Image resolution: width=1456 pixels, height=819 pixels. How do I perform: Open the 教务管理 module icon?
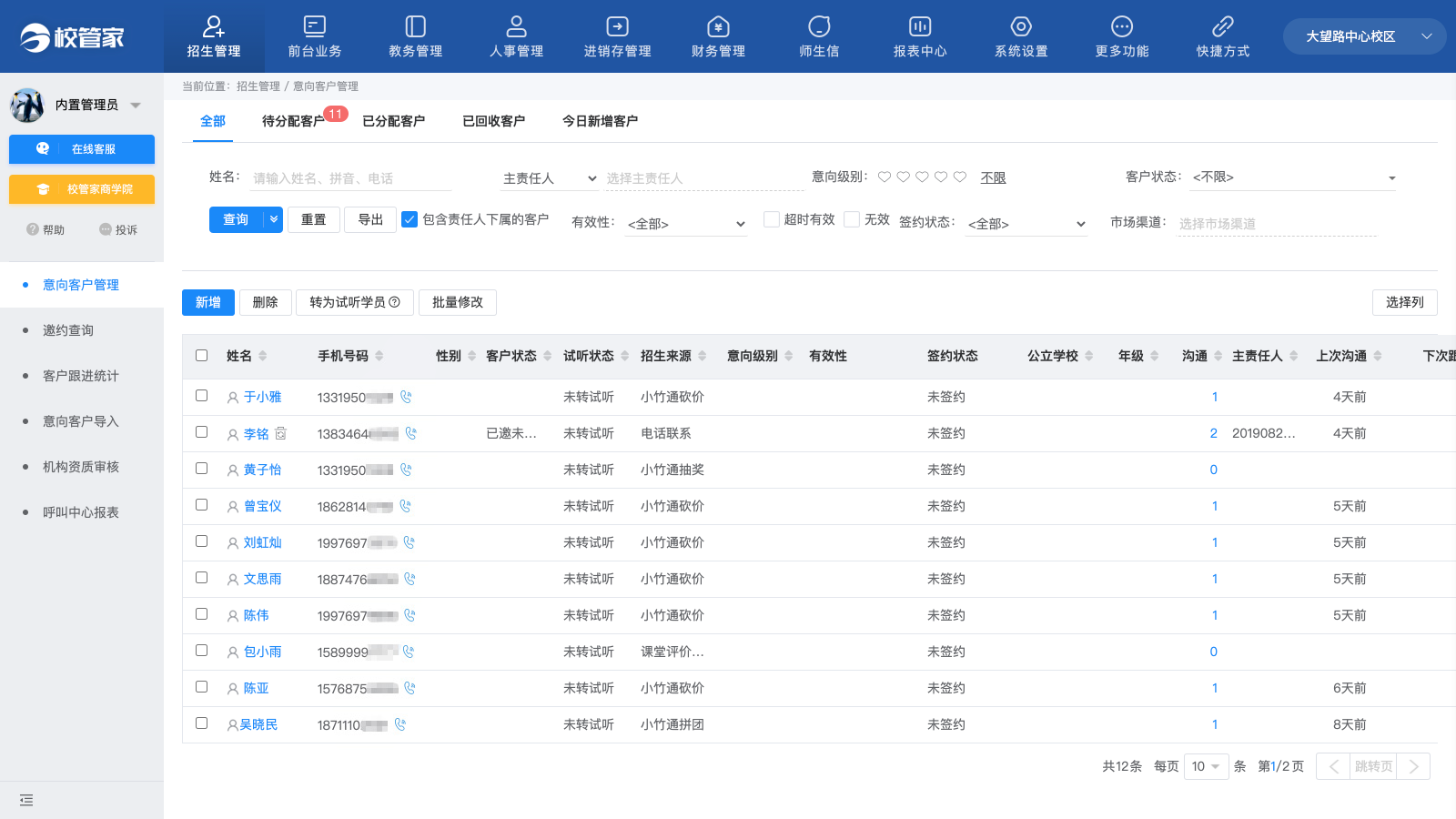click(x=416, y=26)
